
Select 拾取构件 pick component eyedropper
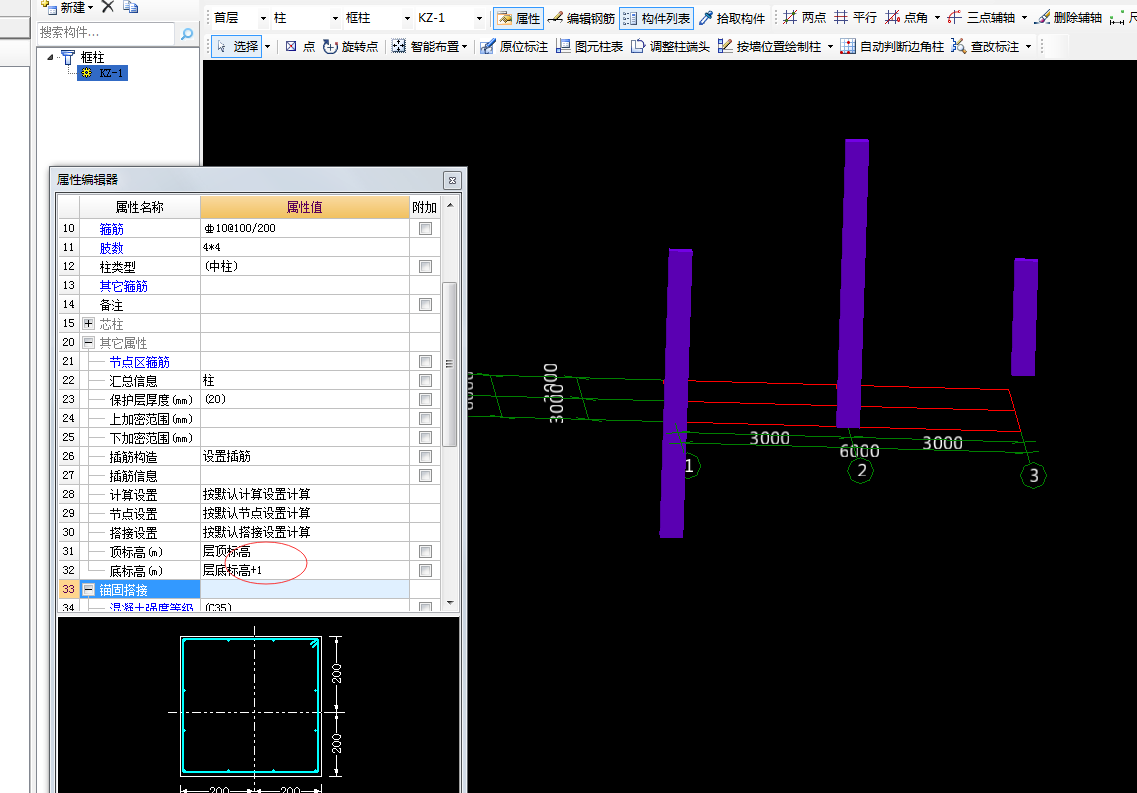(732, 18)
